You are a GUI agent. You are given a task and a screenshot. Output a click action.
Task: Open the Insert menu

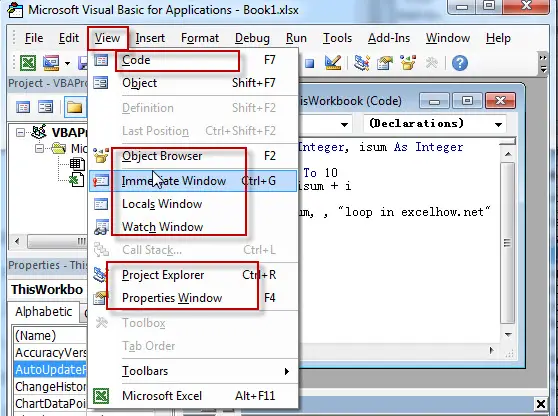tap(150, 38)
